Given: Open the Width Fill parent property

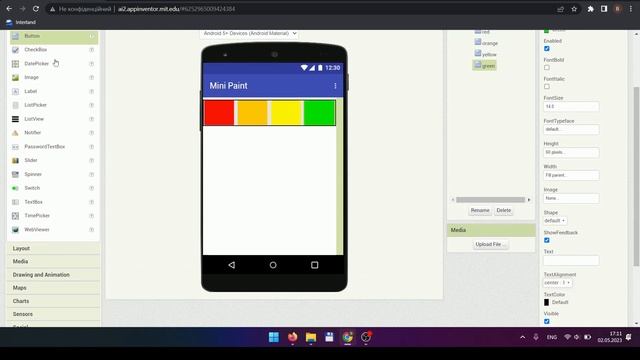Looking at the screenshot, I should pyautogui.click(x=571, y=175).
